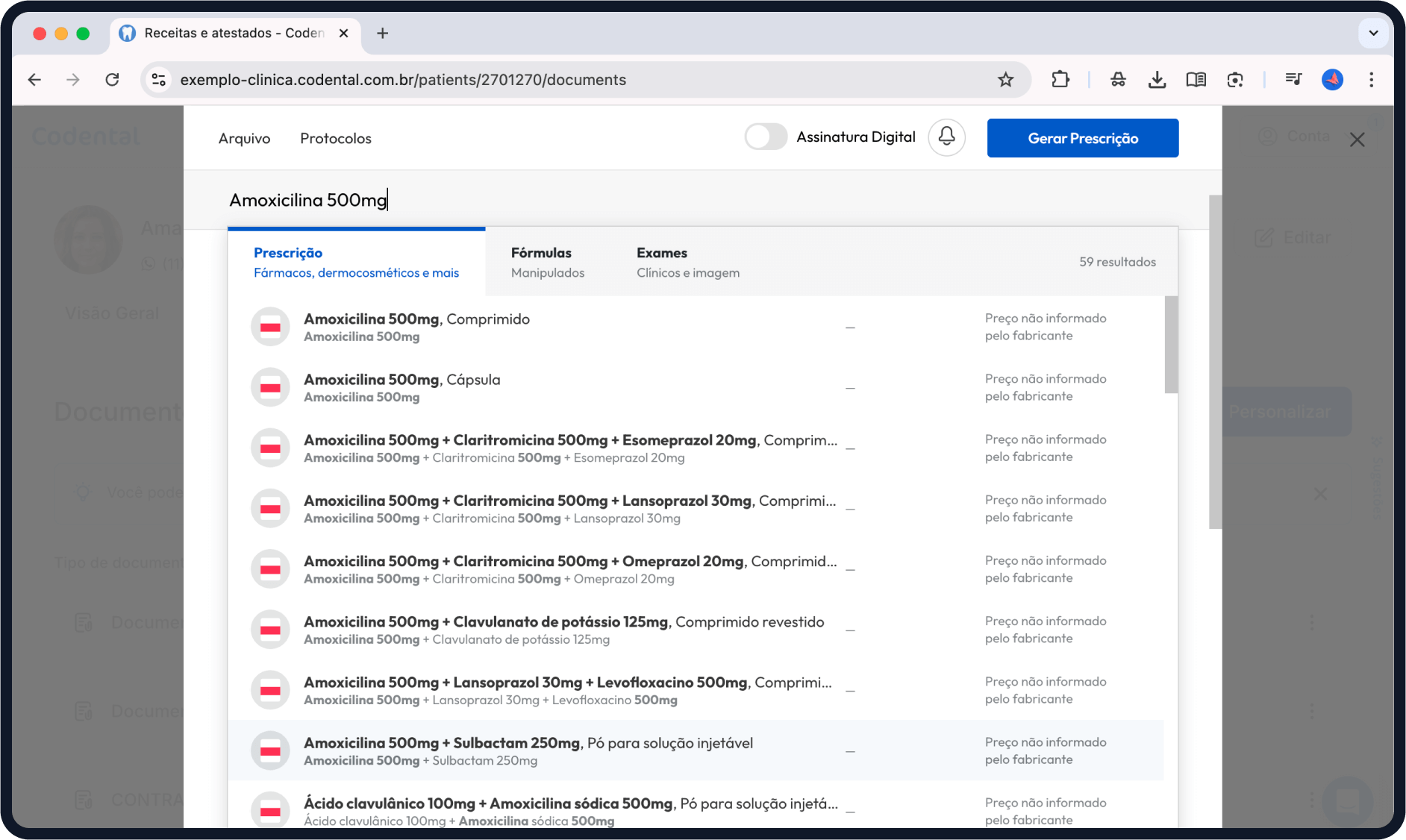
Task: Open the Arquivo menu
Action: click(x=244, y=139)
